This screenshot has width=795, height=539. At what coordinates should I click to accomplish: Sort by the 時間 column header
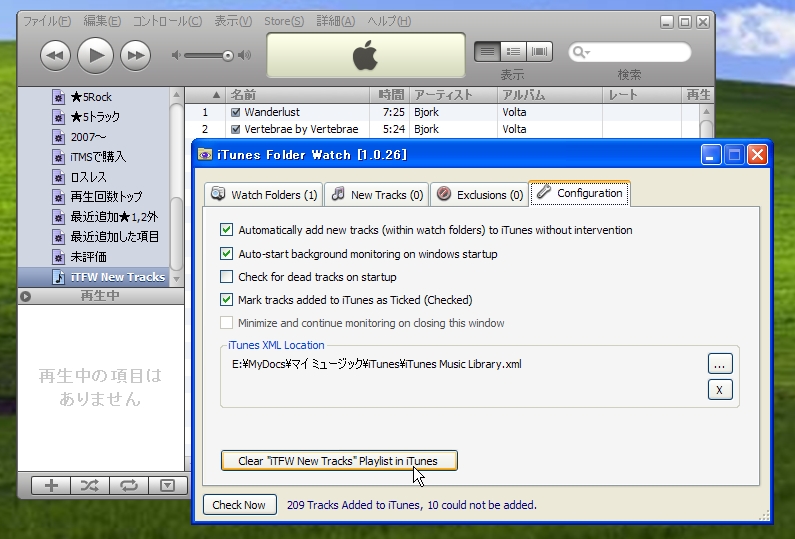click(389, 95)
